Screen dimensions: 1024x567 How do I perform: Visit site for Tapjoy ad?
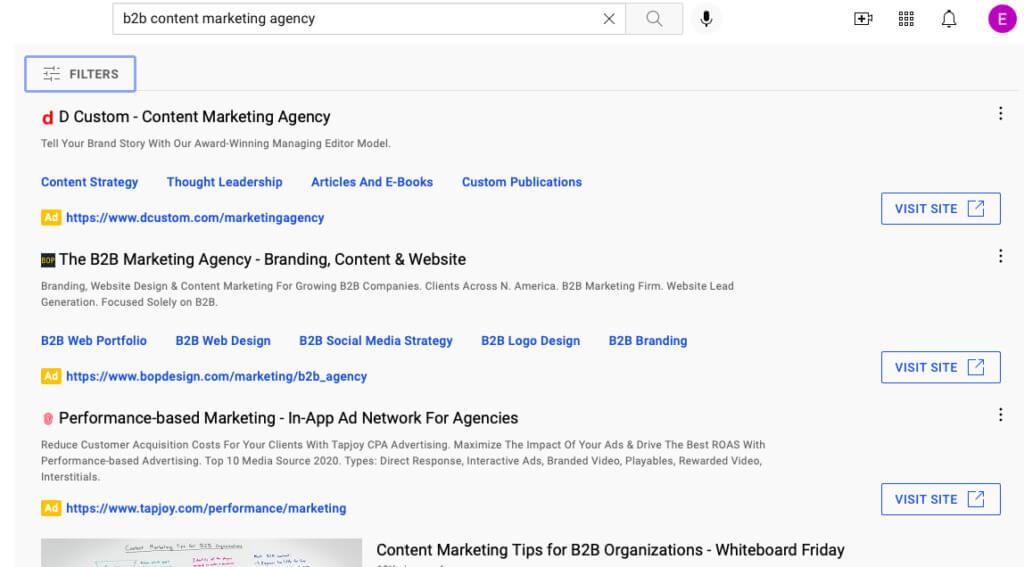tap(940, 499)
